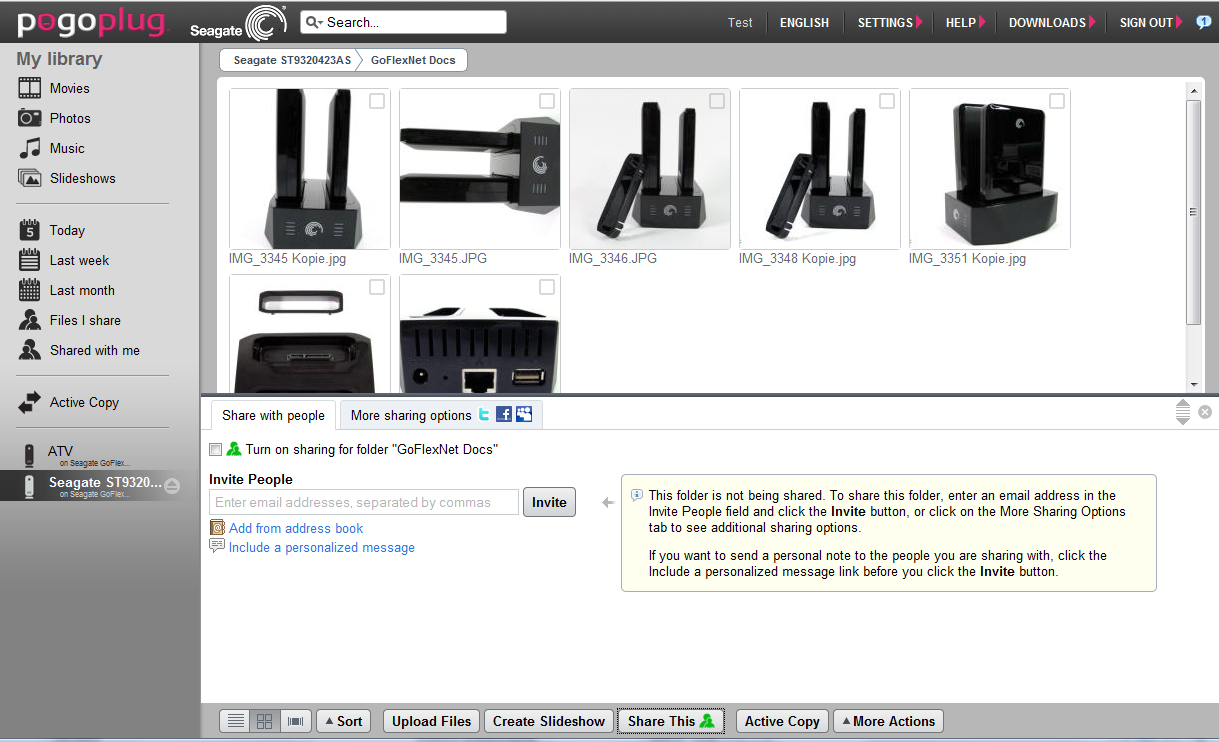Open Slideshows in My library

click(82, 178)
